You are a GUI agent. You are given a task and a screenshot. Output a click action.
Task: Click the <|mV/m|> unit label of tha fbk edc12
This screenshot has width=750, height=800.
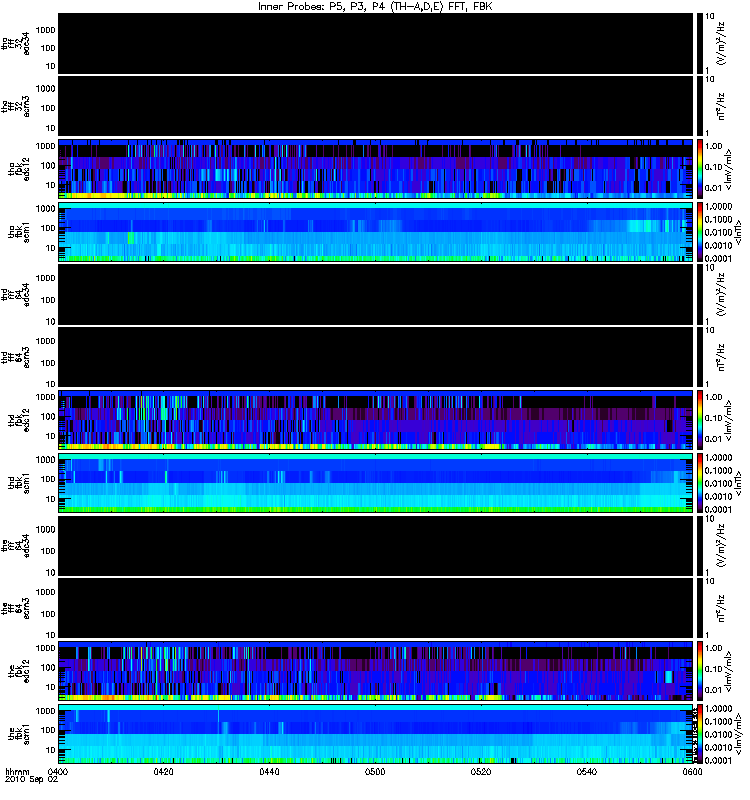point(729,169)
